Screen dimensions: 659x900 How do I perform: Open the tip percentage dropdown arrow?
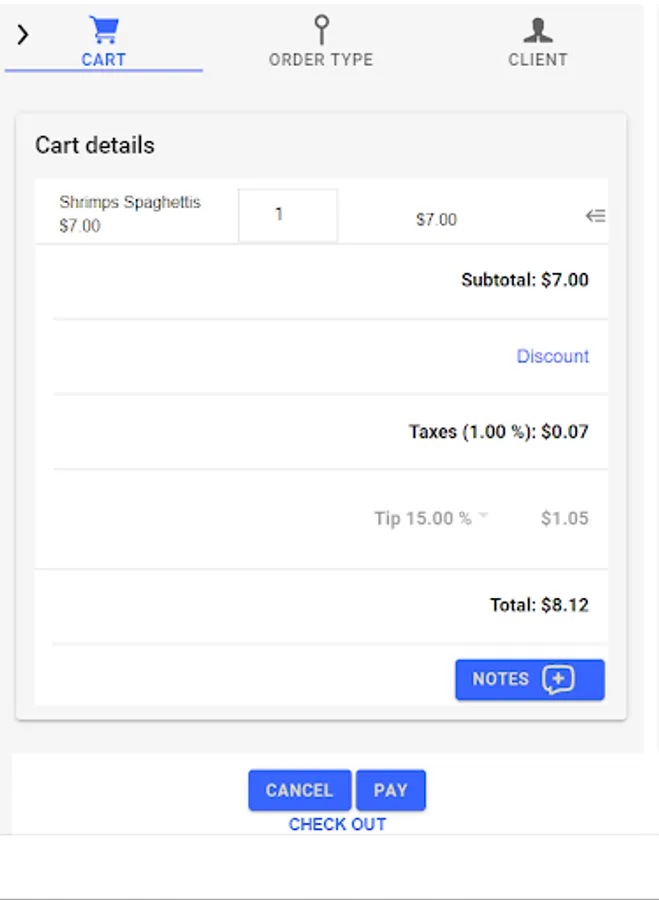(484, 516)
